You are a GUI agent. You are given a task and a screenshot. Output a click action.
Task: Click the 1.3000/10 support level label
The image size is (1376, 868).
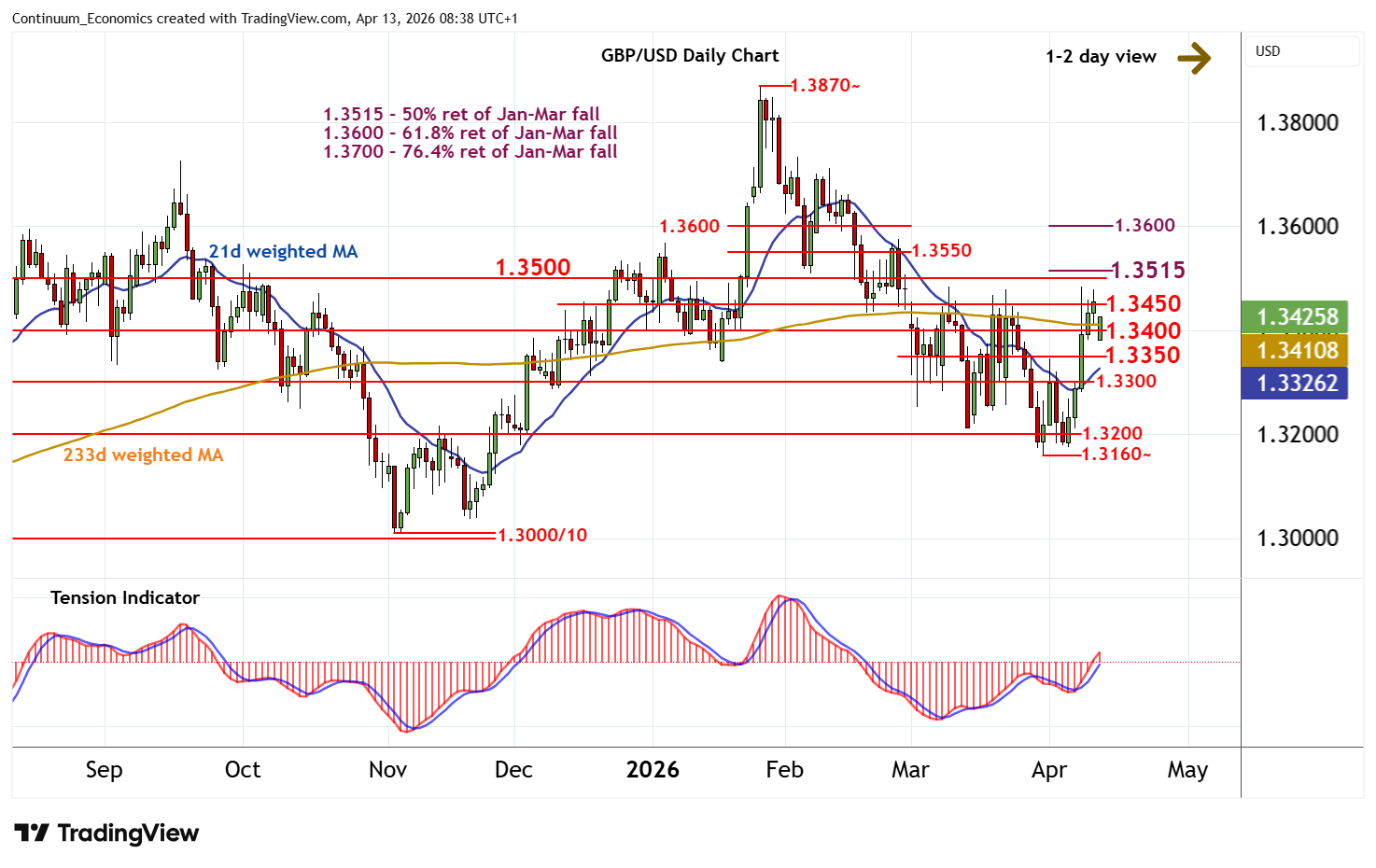(542, 536)
